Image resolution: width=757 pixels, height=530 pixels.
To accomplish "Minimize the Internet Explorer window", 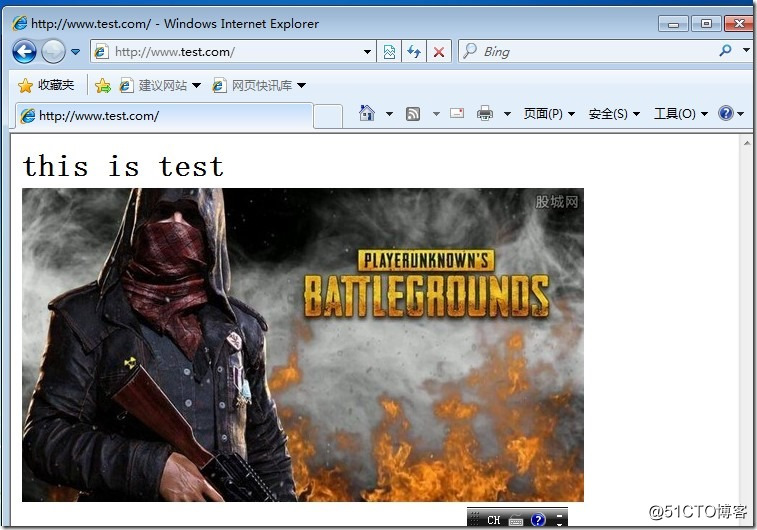I will point(673,24).
